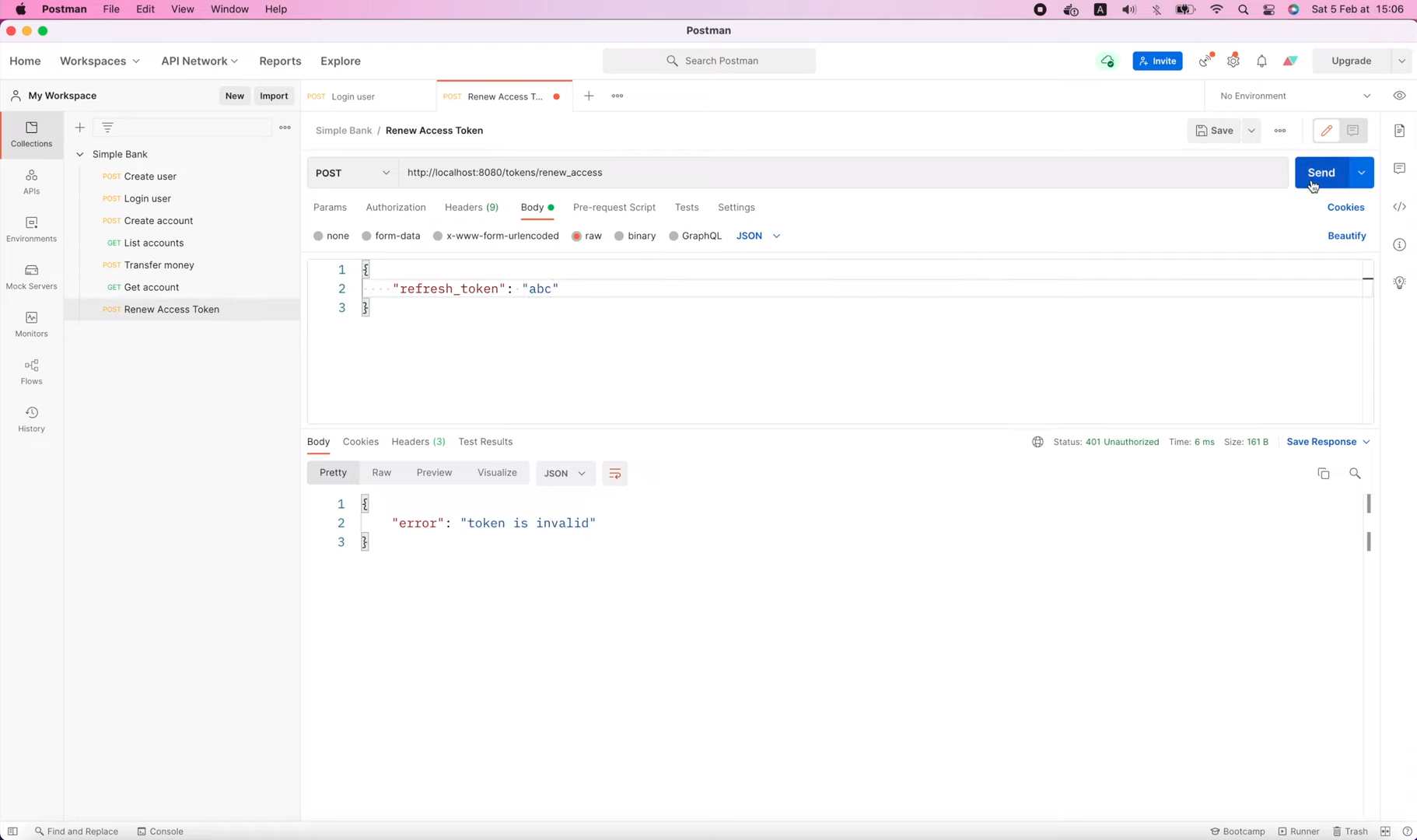The image size is (1417, 840).
Task: Switch to the request Headers (9) tab
Action: click(471, 208)
